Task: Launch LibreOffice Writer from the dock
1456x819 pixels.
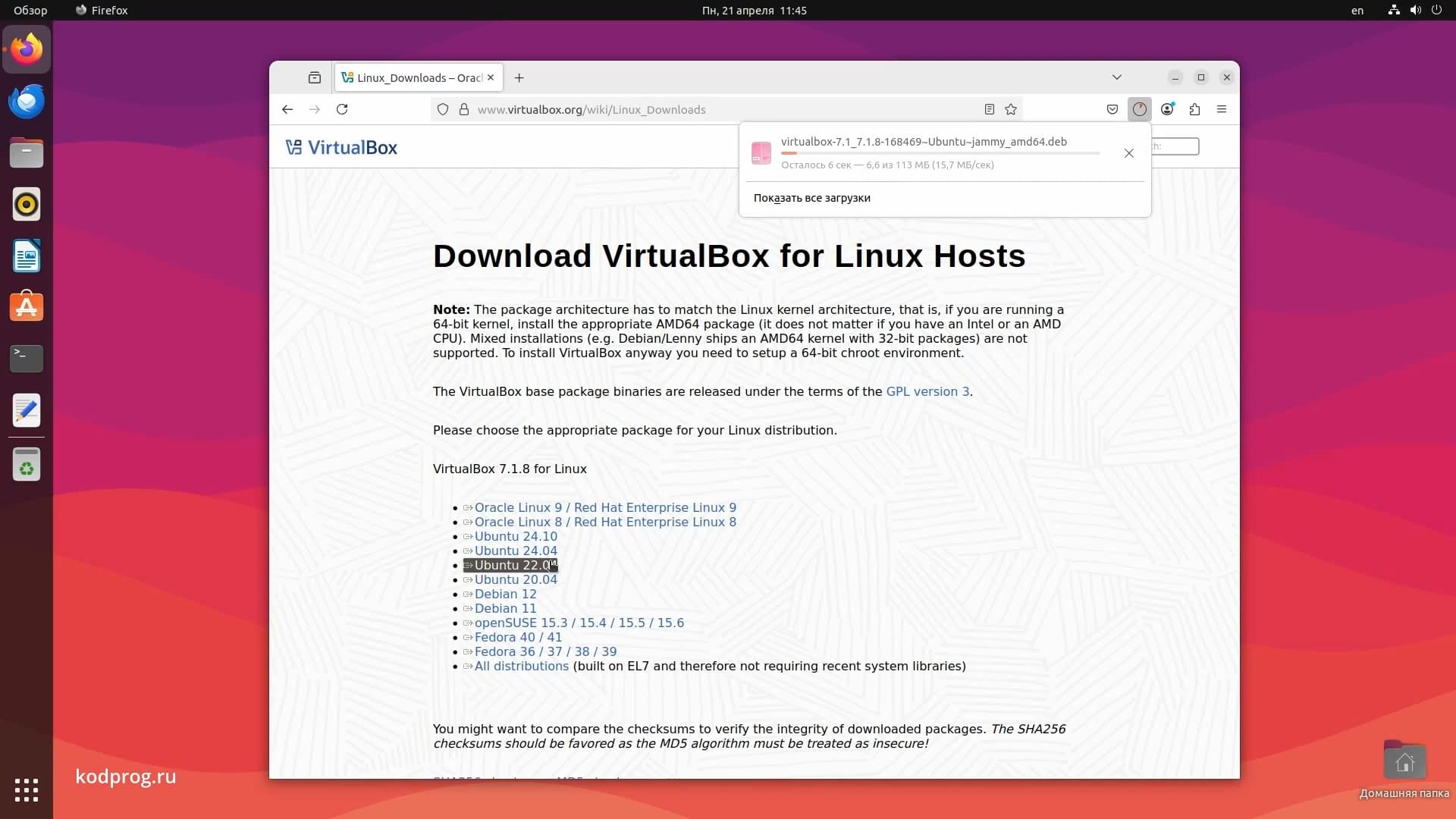Action: (x=27, y=256)
